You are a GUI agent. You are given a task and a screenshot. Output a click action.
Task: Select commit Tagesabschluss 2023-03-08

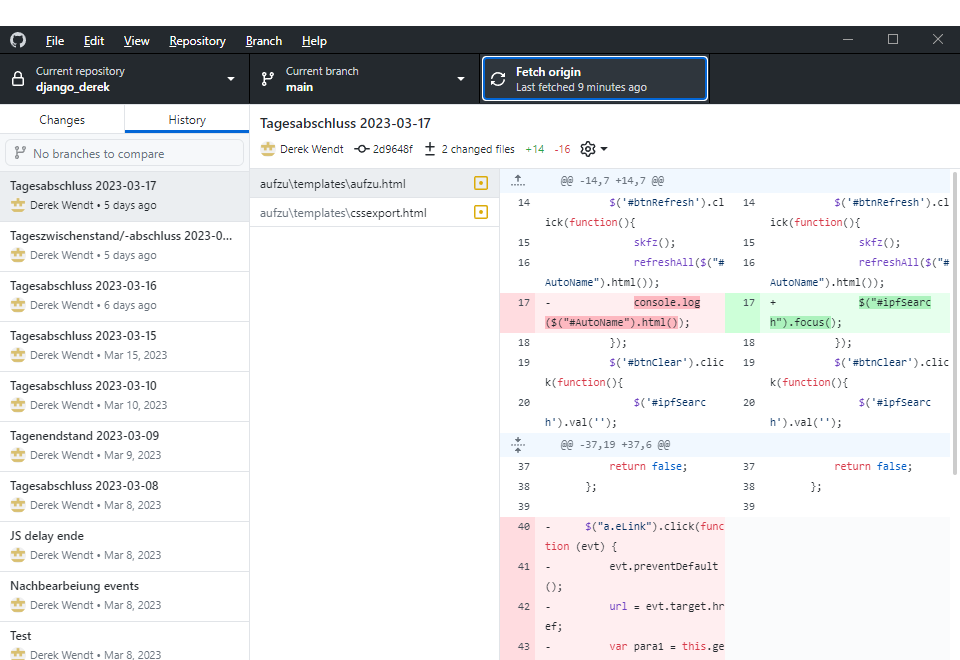pos(124,497)
